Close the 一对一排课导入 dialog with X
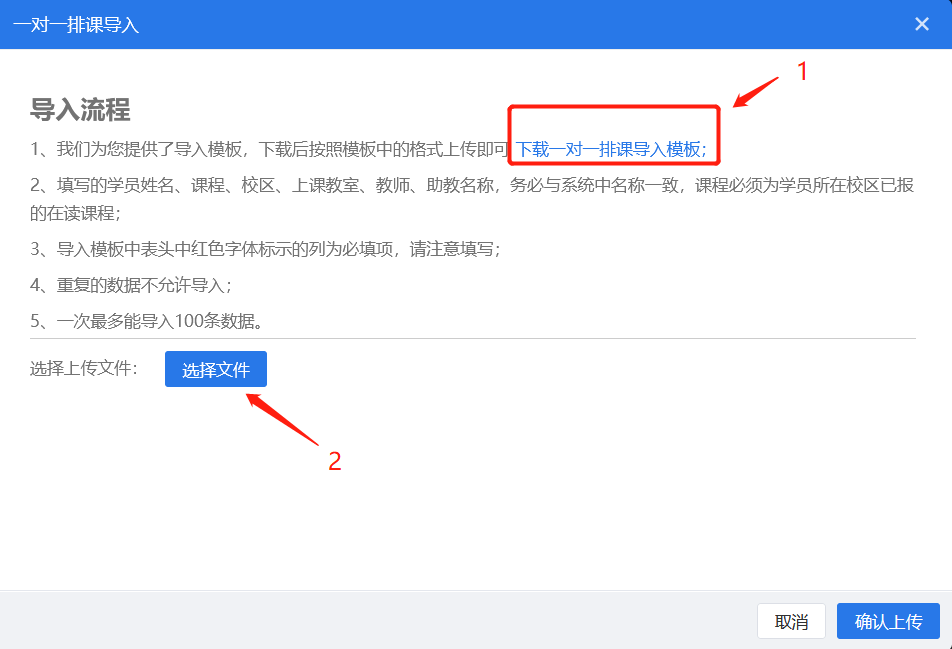This screenshot has height=649, width=952. 922,24
